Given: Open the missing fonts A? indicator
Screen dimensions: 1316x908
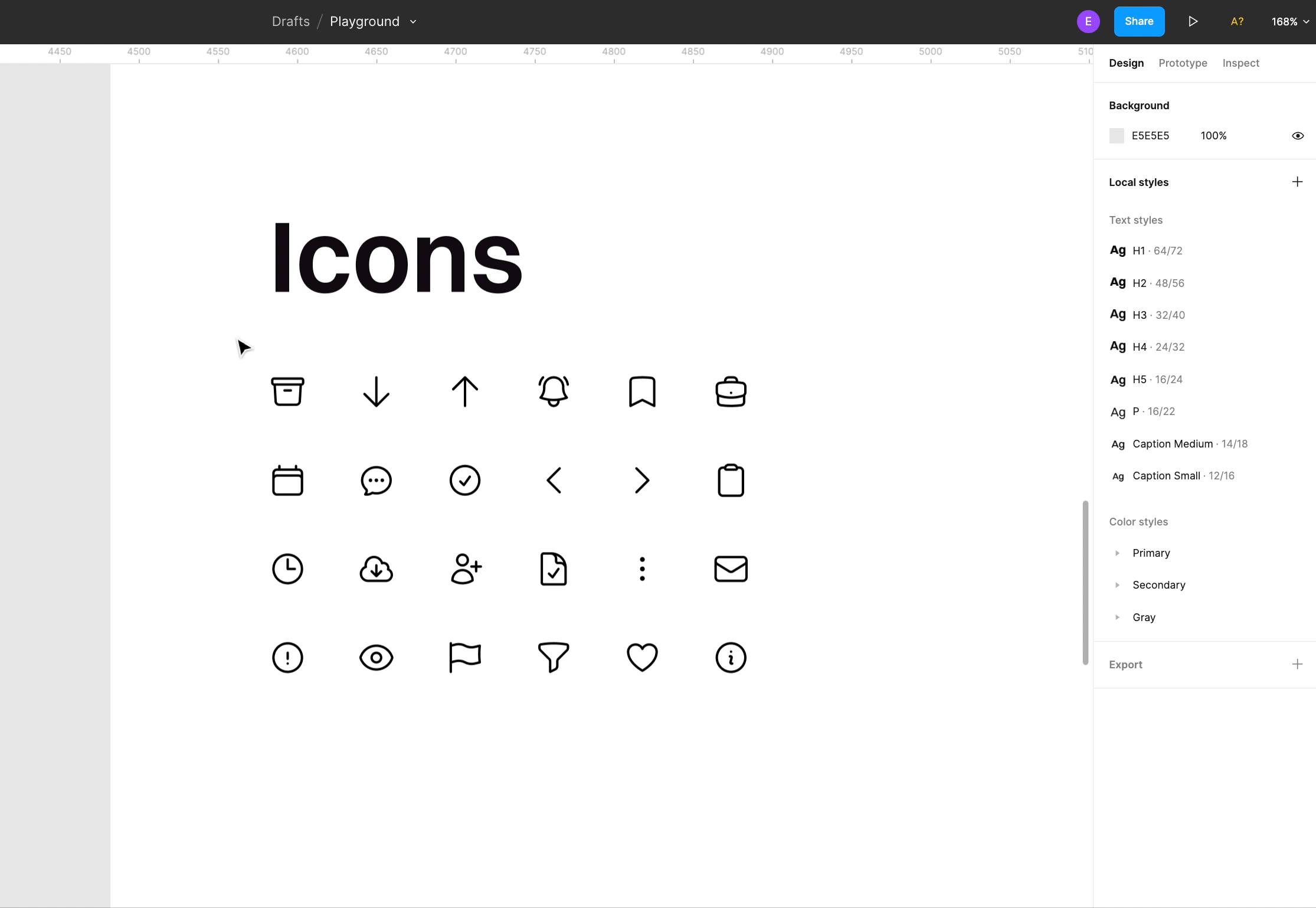Looking at the screenshot, I should [x=1237, y=21].
